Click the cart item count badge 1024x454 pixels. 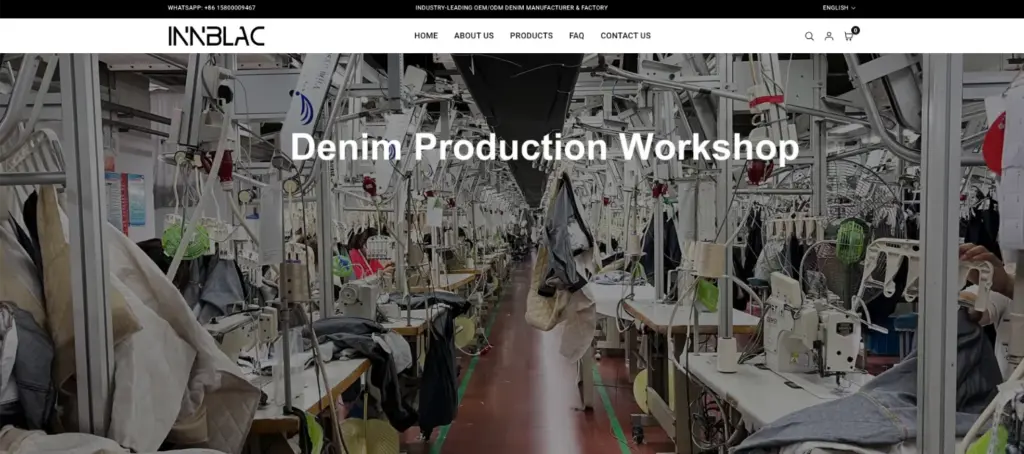[855, 30]
